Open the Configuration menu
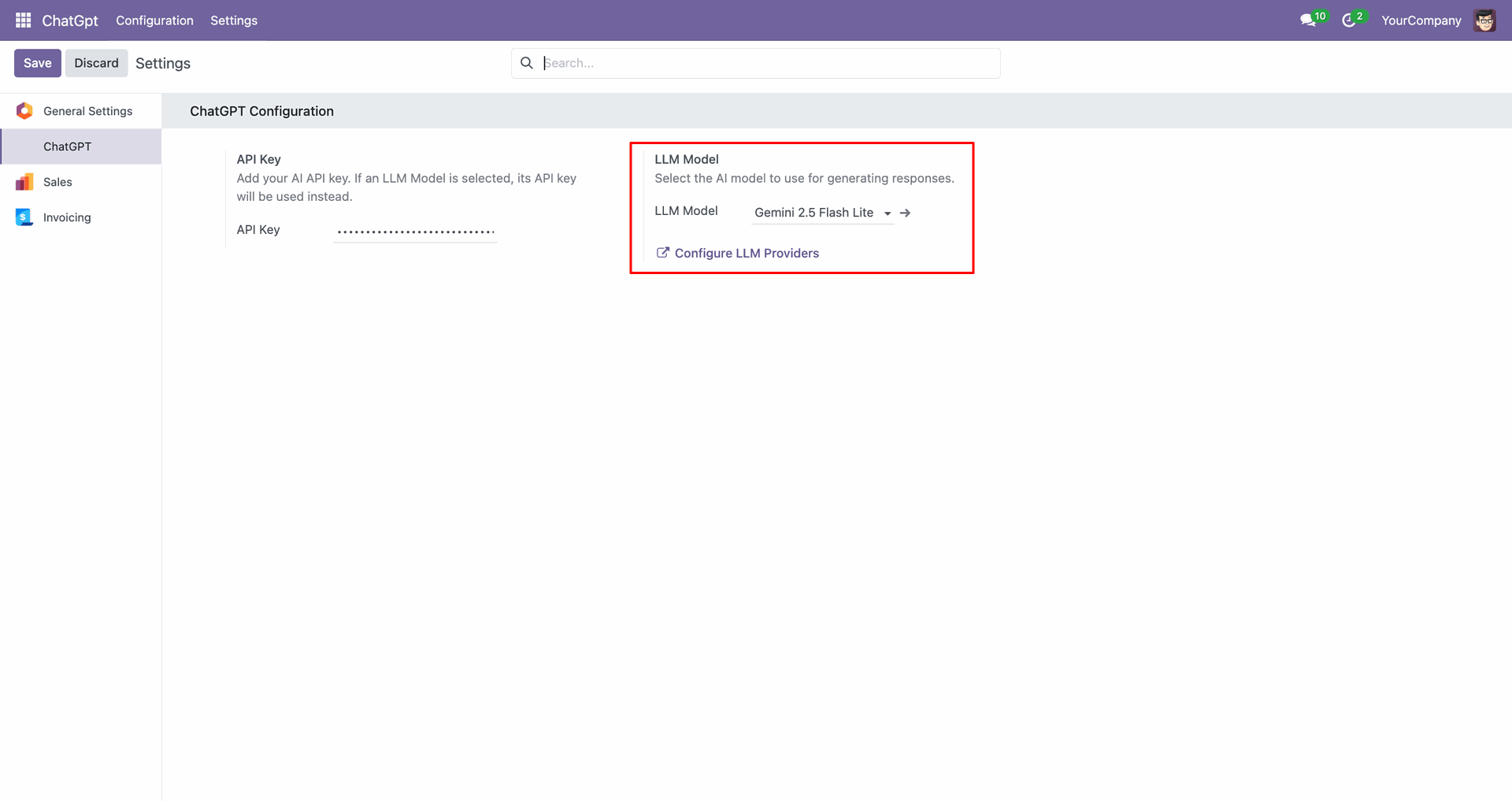1512x801 pixels. pos(154,20)
